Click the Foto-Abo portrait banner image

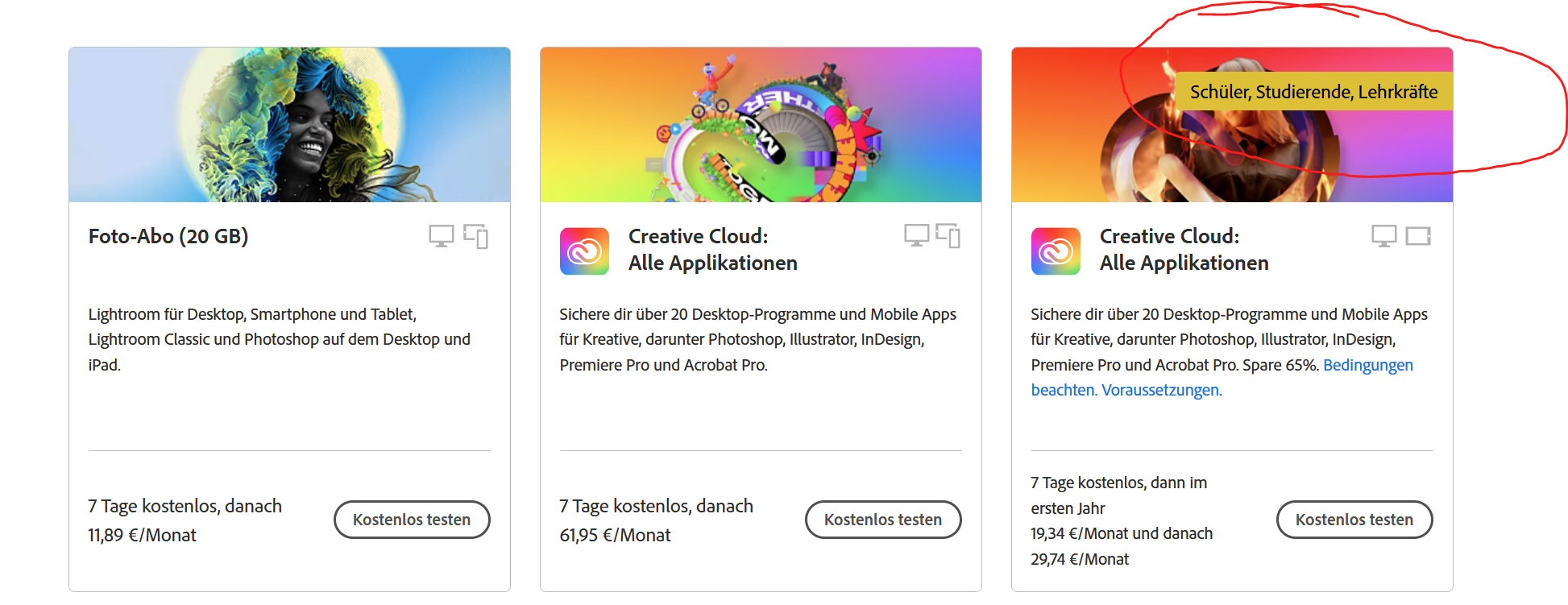pyautogui.click(x=289, y=125)
